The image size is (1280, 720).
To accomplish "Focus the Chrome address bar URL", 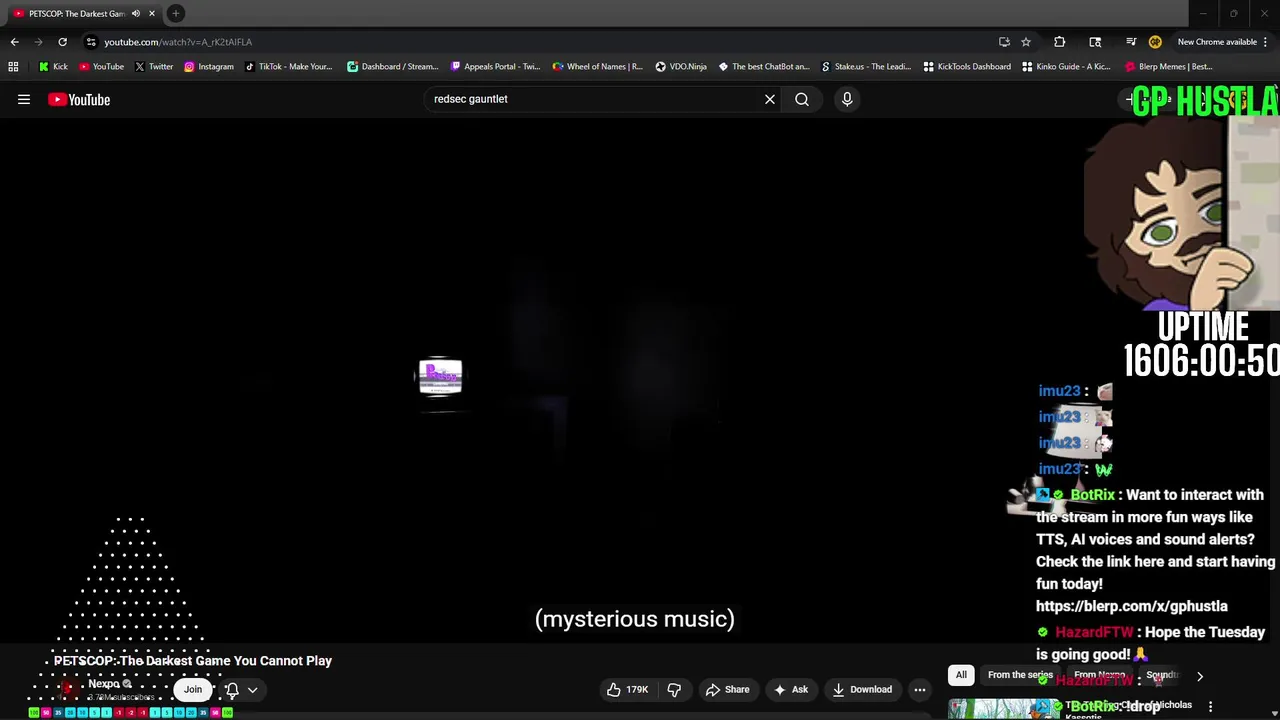I will pos(178,42).
